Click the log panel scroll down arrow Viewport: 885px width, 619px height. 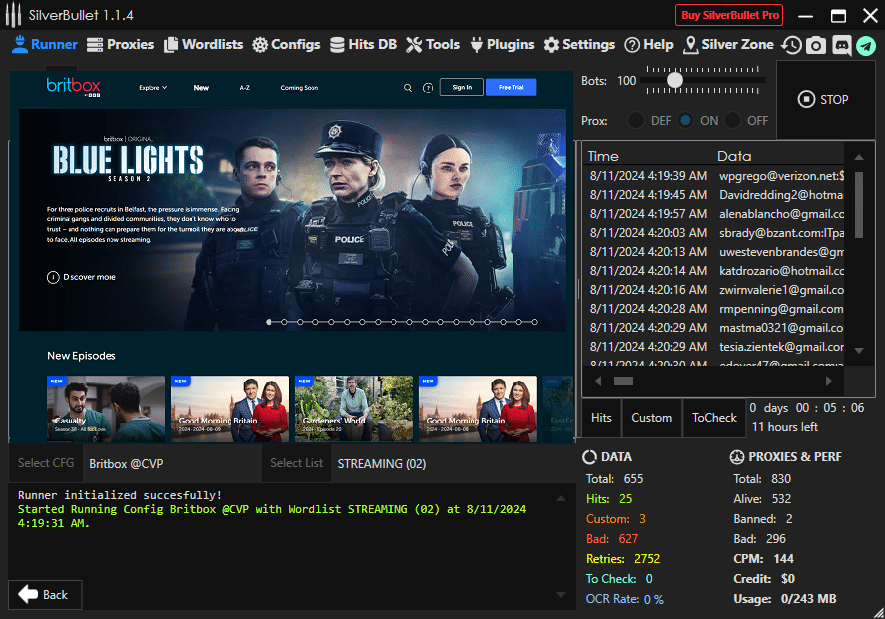[x=560, y=595]
